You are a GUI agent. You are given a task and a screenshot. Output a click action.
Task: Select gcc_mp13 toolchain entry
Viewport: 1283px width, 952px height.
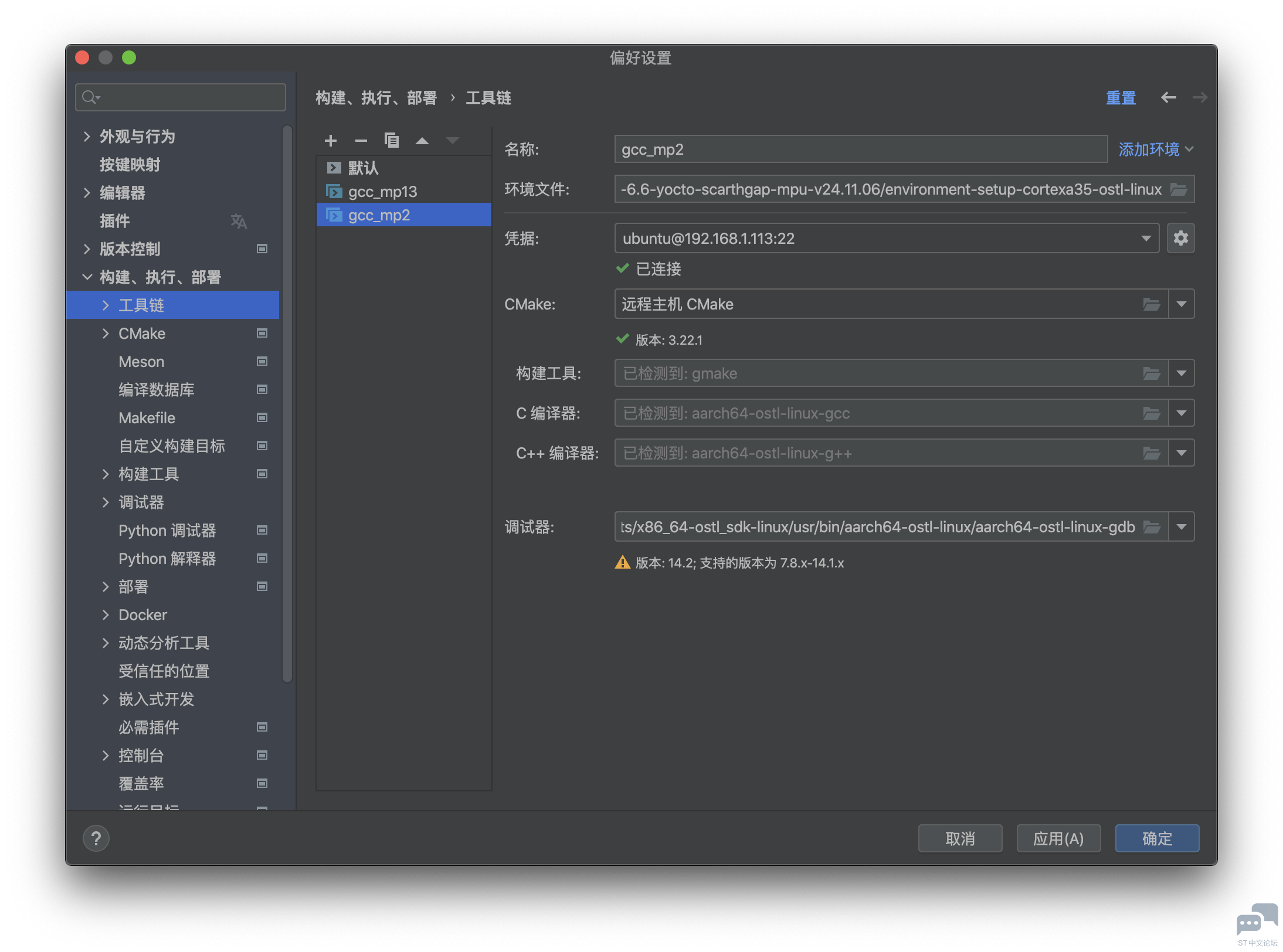(404, 192)
